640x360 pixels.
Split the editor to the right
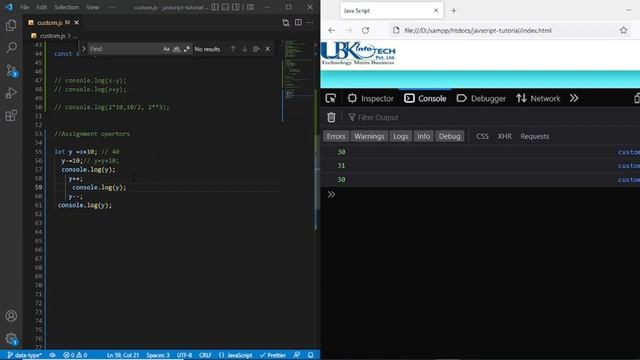click(298, 22)
